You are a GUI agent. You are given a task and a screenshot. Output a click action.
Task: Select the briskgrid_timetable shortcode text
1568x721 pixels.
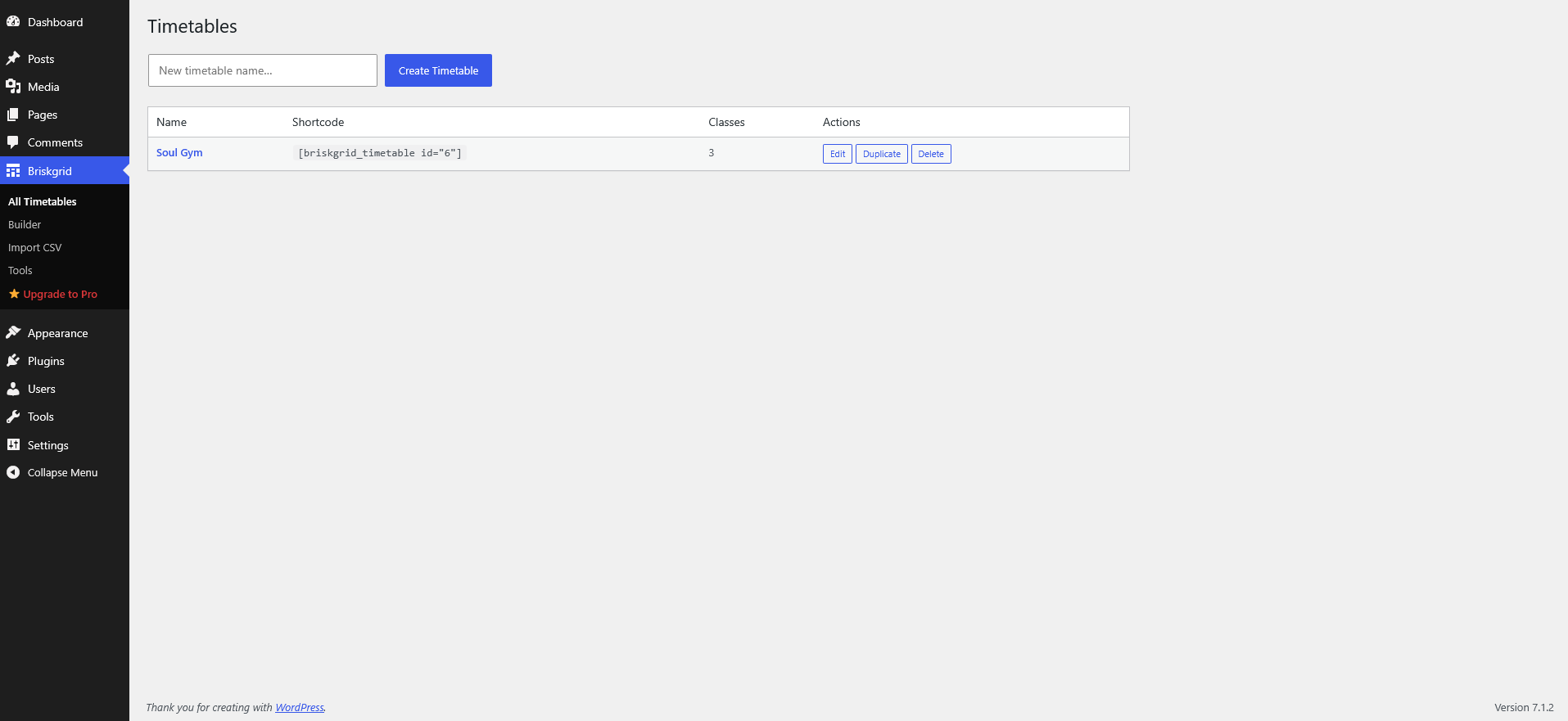380,153
